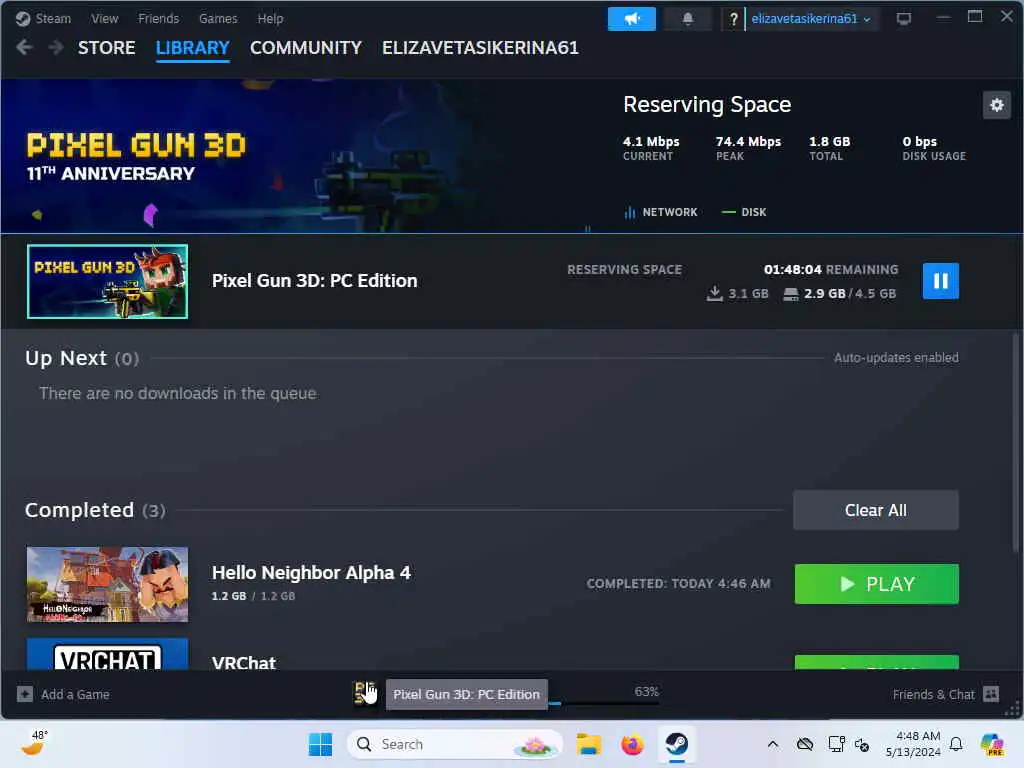Screen dimensions: 1024x768
Task: Click the taskbar Search box
Action: [x=455, y=744]
